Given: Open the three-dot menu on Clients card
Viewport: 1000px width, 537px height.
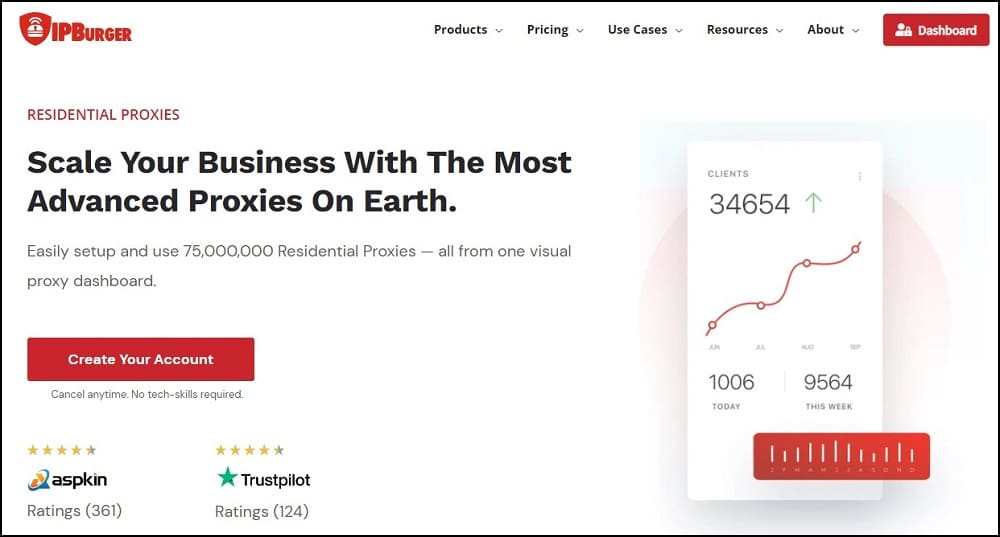Looking at the screenshot, I should [x=860, y=176].
